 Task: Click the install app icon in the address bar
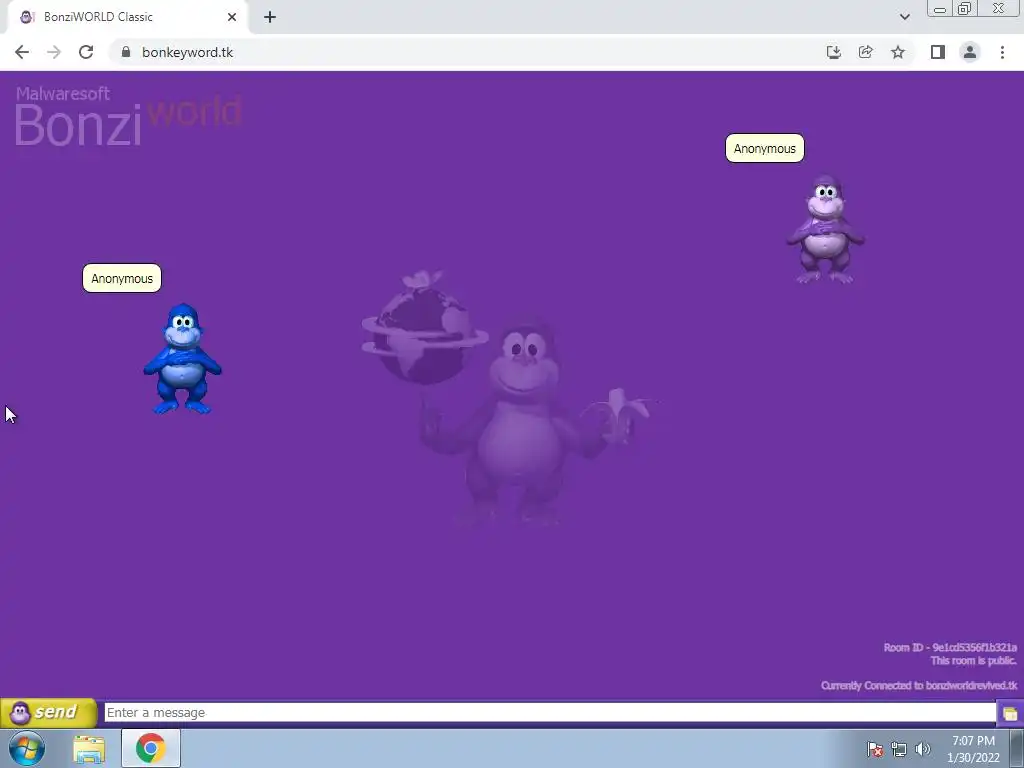(833, 52)
